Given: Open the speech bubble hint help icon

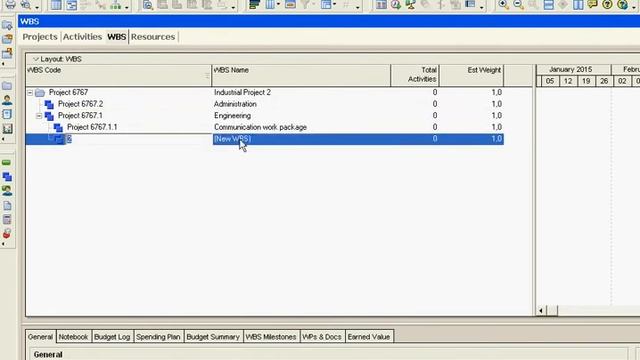Looking at the screenshot, I should tap(593, 5).
